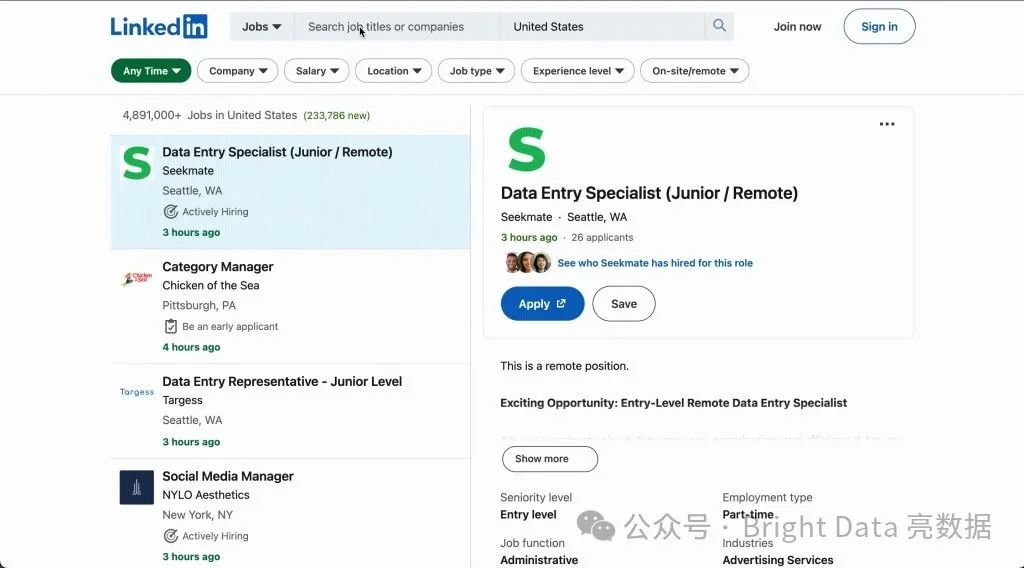This screenshot has height=568, width=1024.
Task: Click the NYLO Aesthetics company logo
Action: click(x=136, y=487)
